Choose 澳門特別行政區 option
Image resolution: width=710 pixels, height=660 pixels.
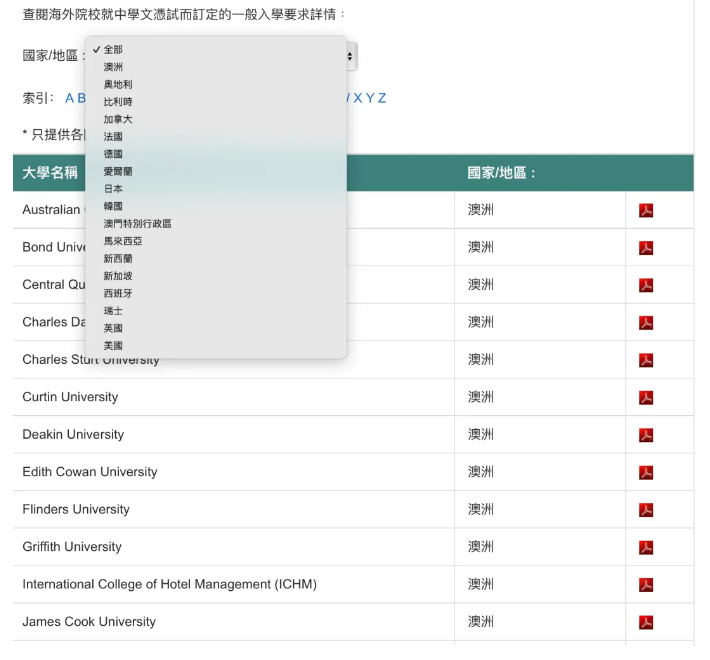pos(216,224)
